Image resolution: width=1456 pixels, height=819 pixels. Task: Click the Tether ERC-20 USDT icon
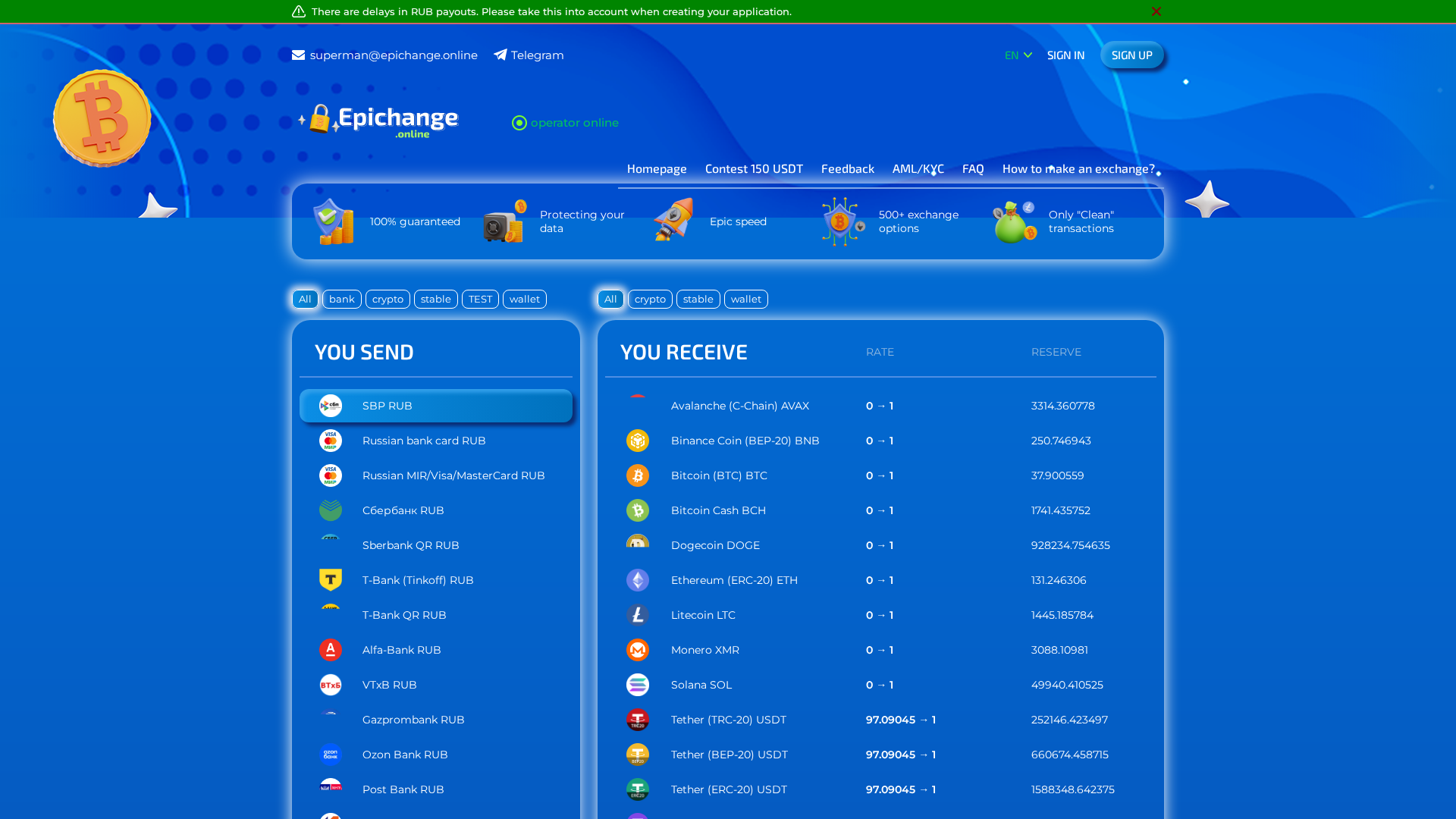[x=638, y=789]
